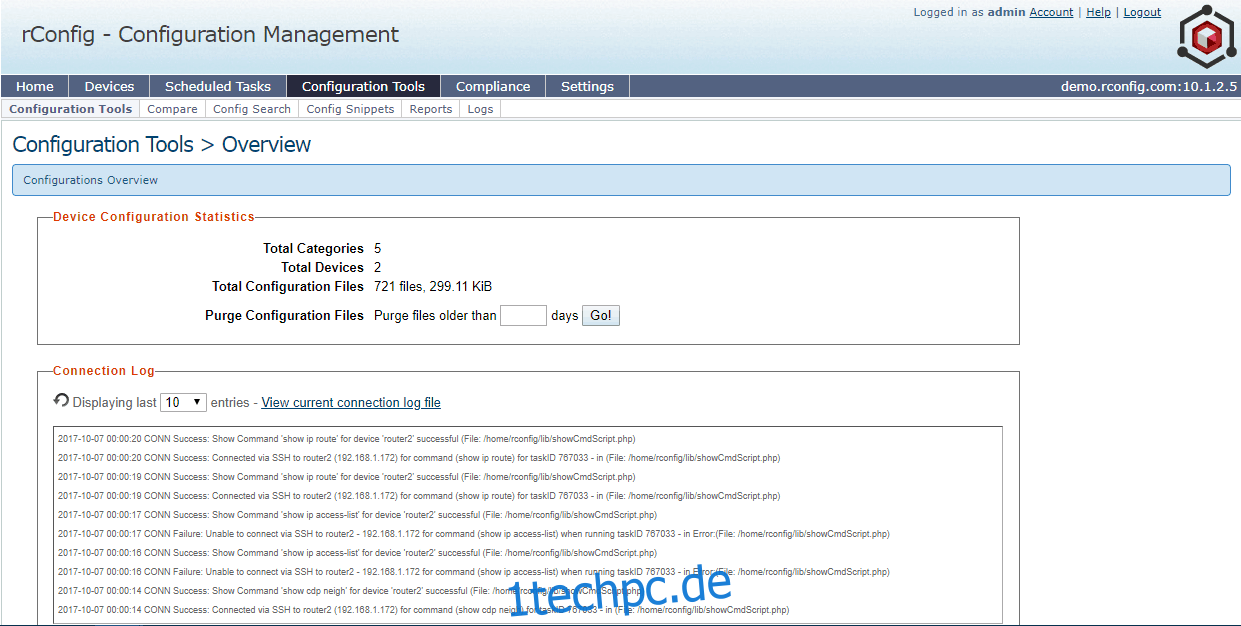This screenshot has width=1241, height=626.
Task: Click the Total Devices label
Action: click(x=322, y=267)
